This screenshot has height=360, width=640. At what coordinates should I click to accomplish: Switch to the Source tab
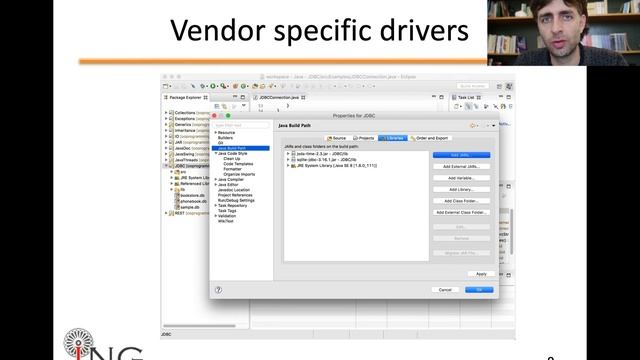(x=337, y=138)
